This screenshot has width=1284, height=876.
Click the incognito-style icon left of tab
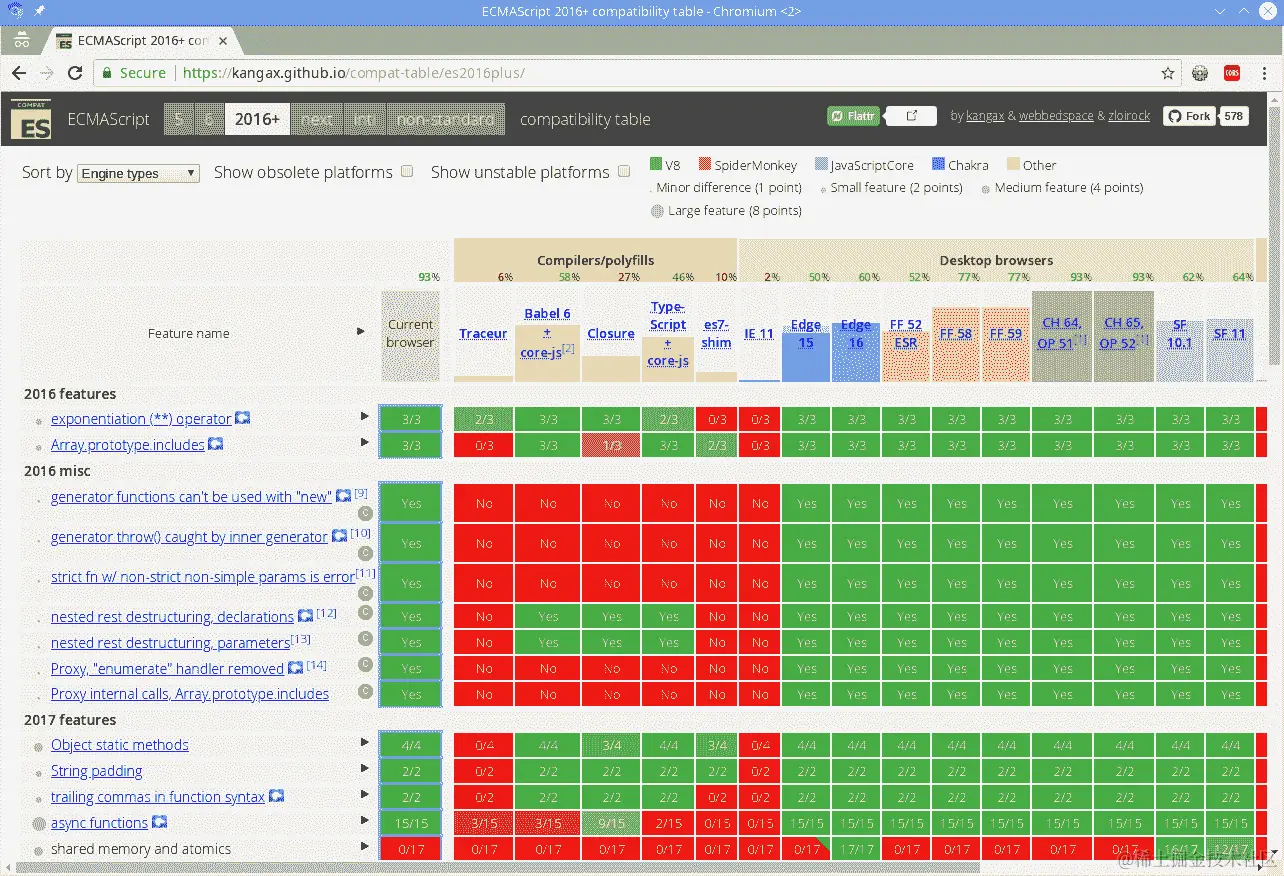tap(22, 41)
